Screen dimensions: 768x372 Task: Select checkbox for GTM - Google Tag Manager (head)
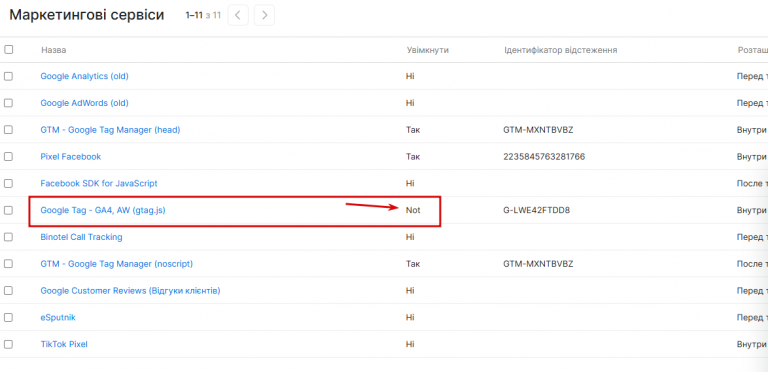click(8, 130)
